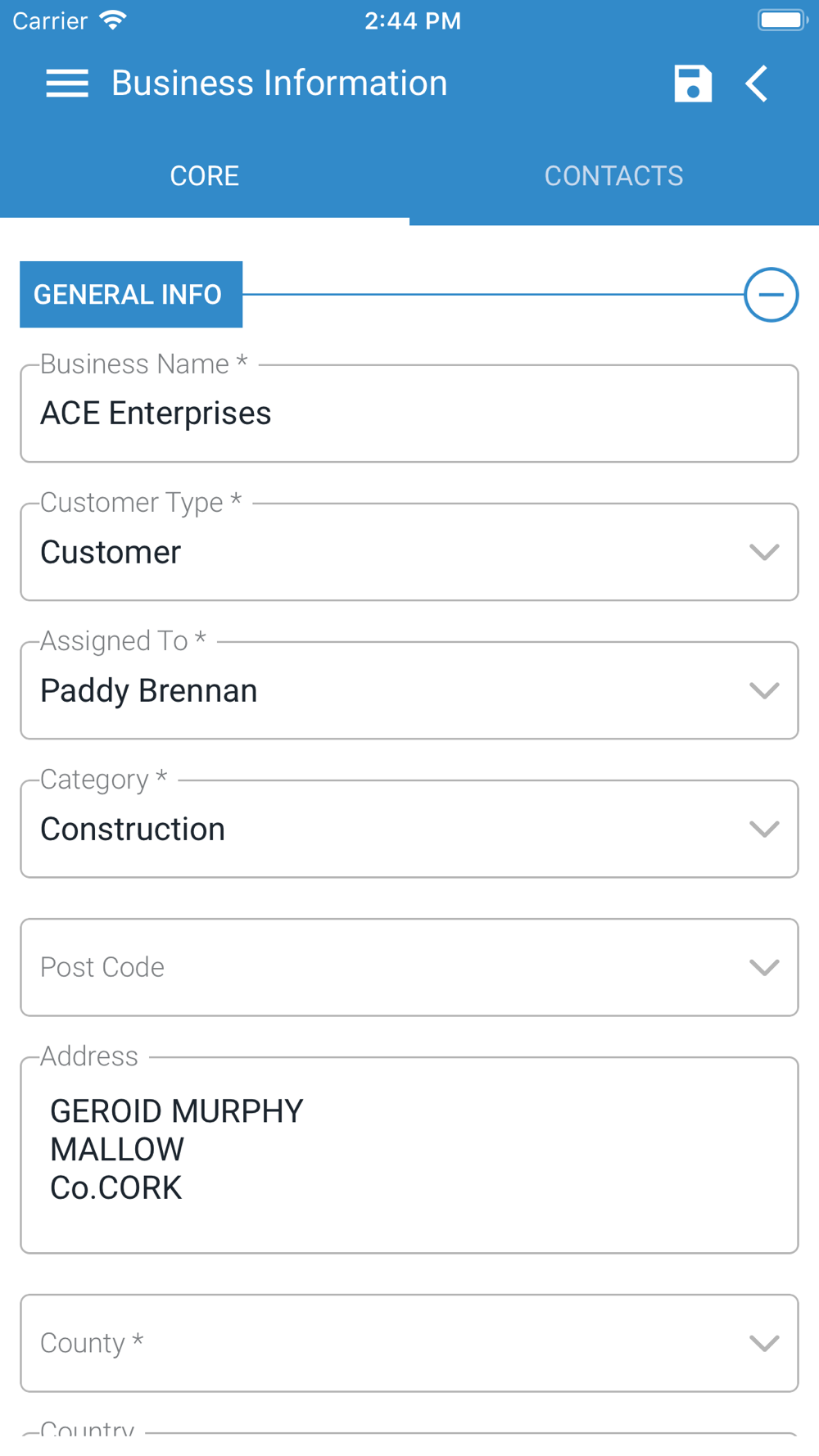The width and height of the screenshot is (819, 1456).
Task: Switch to the Contacts tab
Action: (x=613, y=176)
